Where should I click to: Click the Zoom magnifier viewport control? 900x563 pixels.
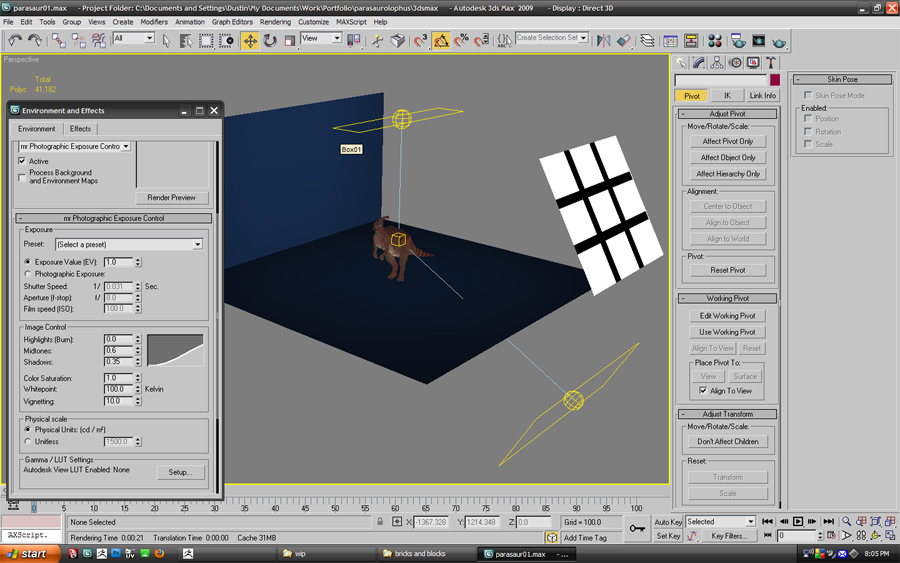tap(846, 521)
